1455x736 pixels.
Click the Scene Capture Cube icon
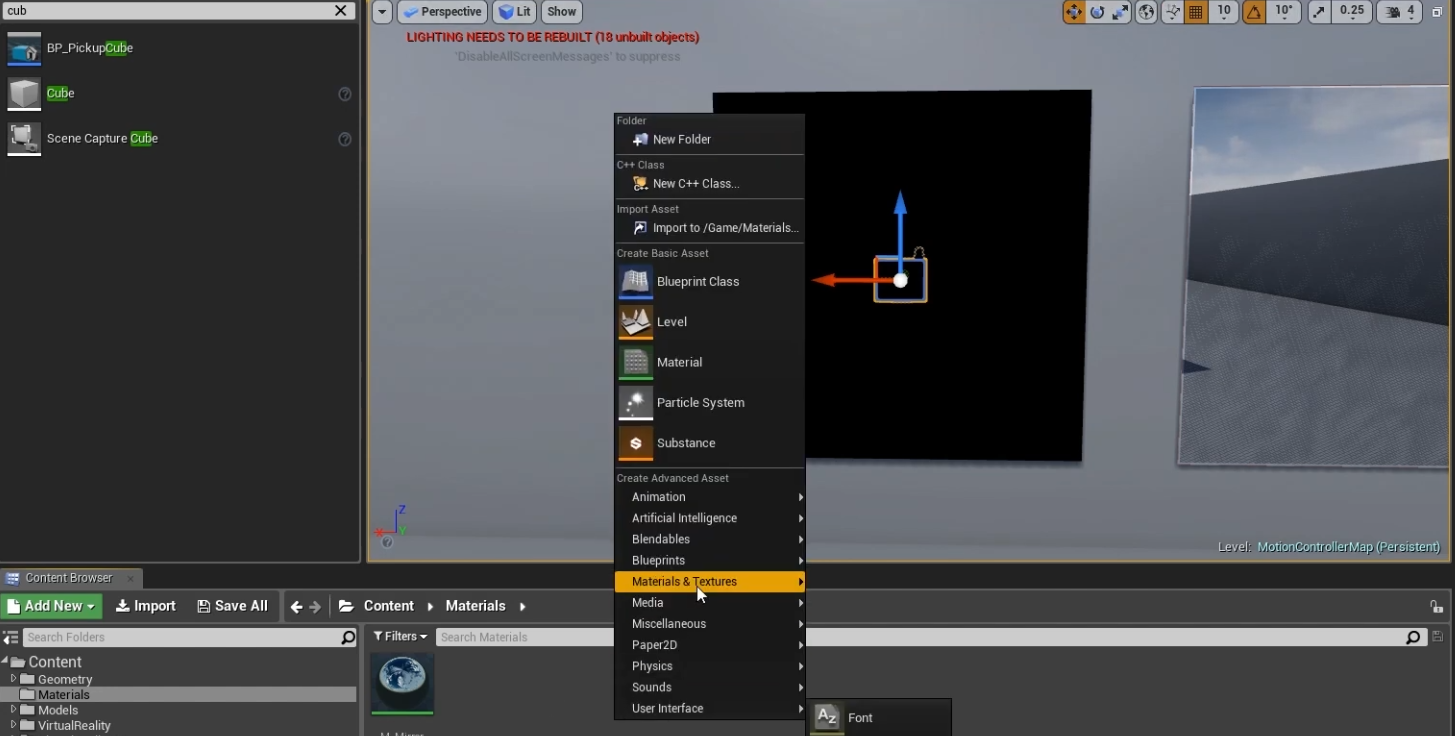[x=24, y=138]
